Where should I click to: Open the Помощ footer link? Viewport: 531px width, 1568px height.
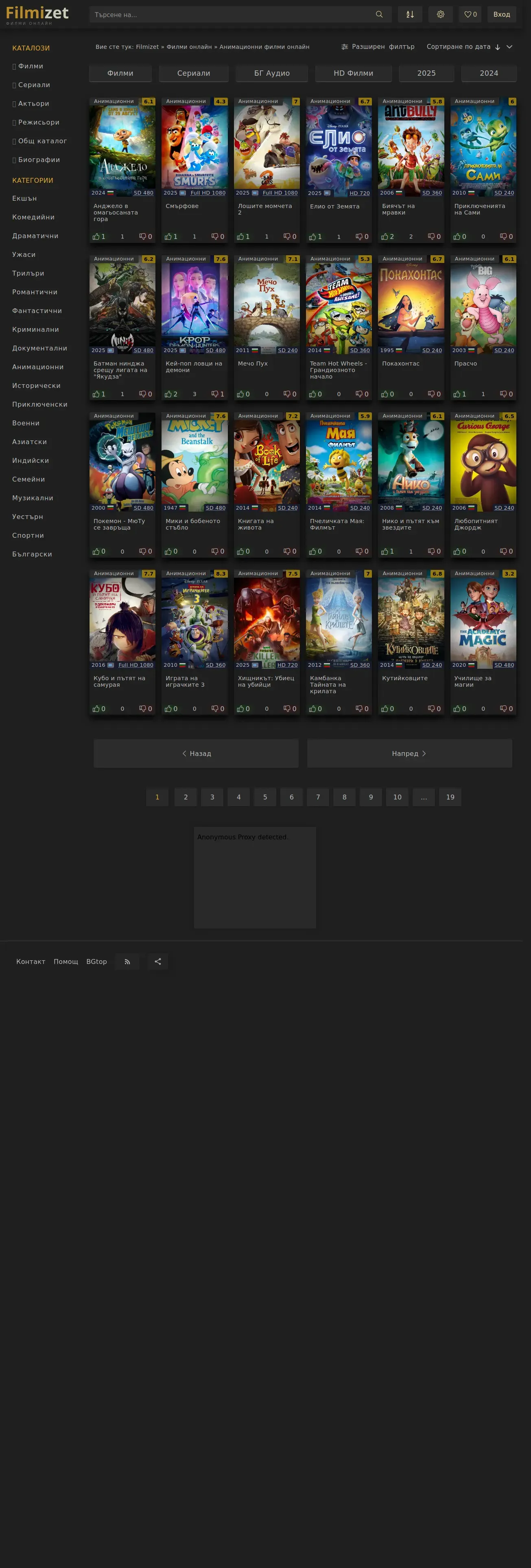[x=66, y=962]
